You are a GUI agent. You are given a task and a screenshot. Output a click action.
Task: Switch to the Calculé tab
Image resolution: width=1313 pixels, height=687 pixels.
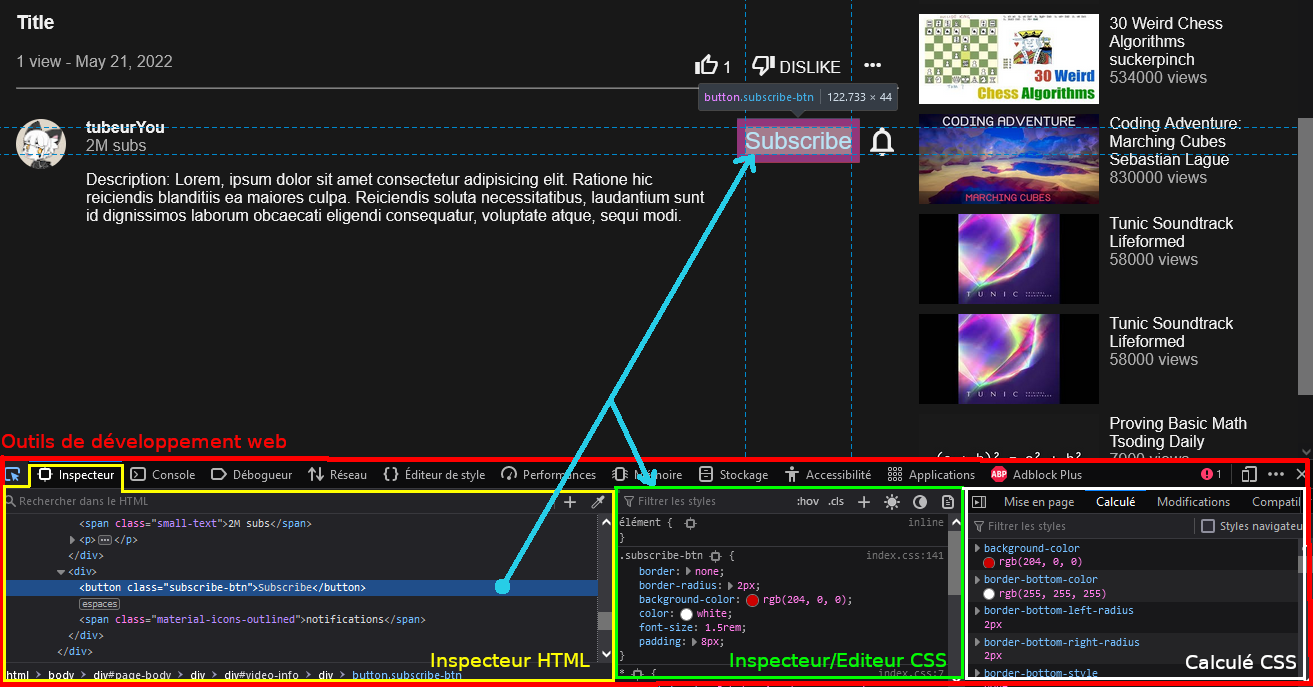(x=1115, y=501)
